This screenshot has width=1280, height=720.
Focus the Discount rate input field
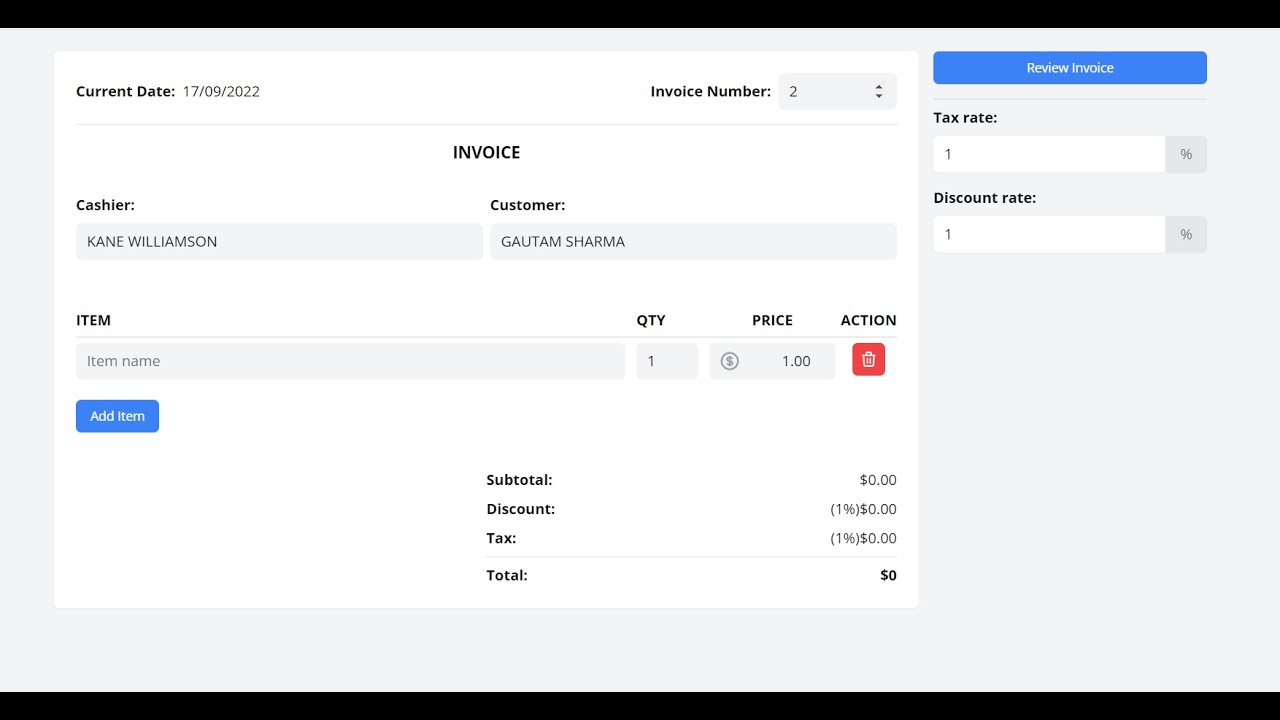(1048, 234)
